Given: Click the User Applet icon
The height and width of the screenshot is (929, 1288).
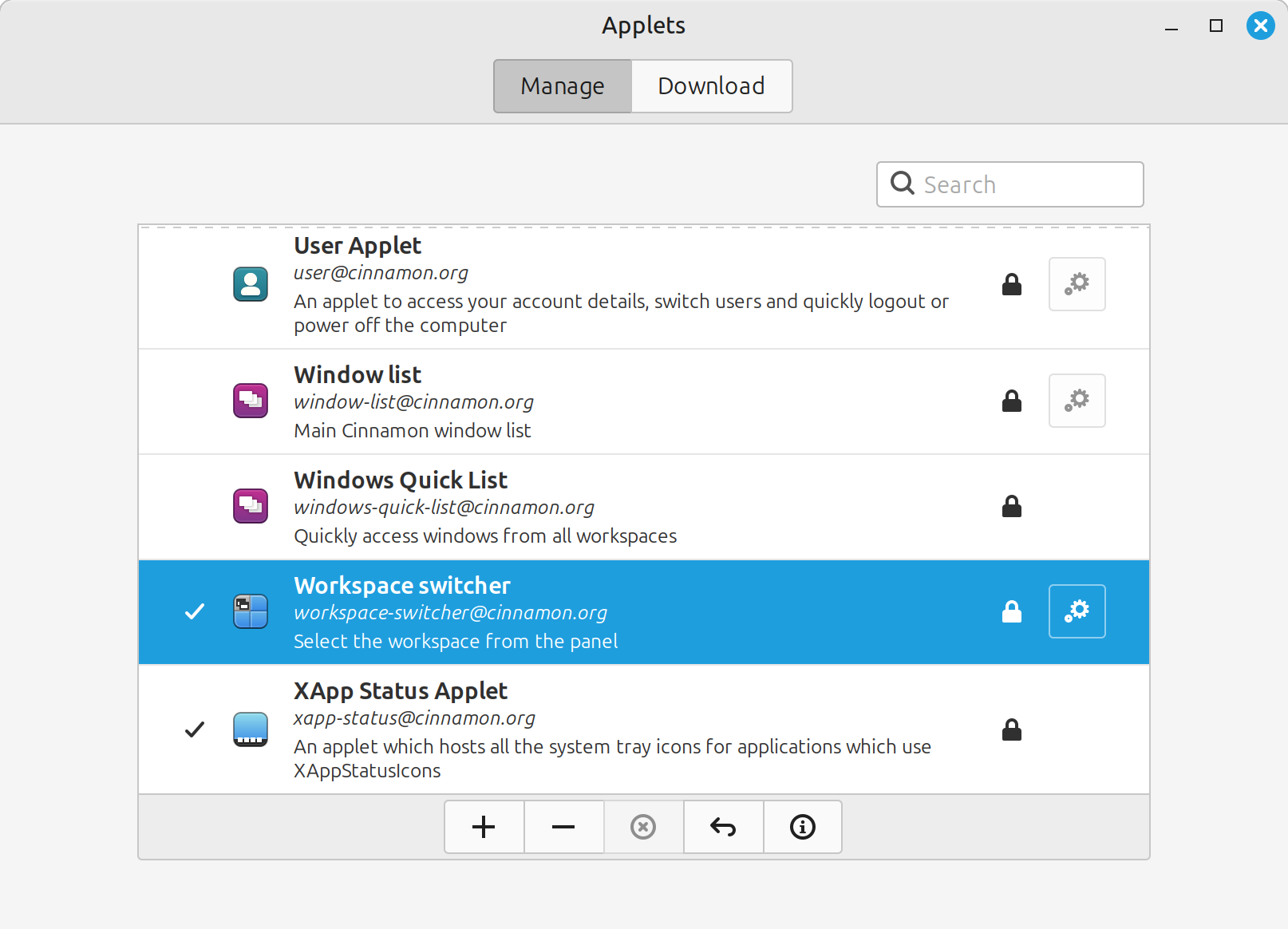Looking at the screenshot, I should point(251,284).
